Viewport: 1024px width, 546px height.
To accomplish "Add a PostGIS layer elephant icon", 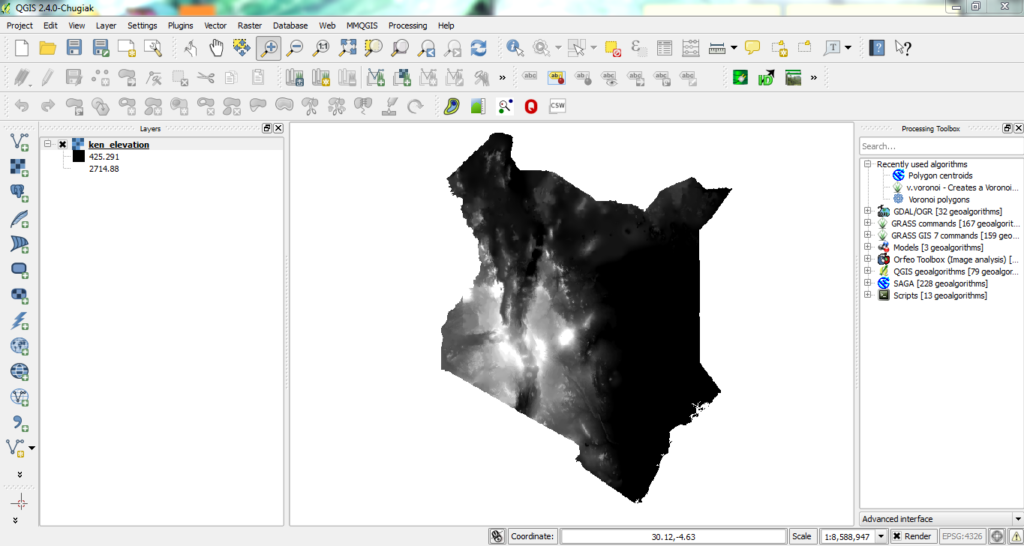I will tap(19, 192).
